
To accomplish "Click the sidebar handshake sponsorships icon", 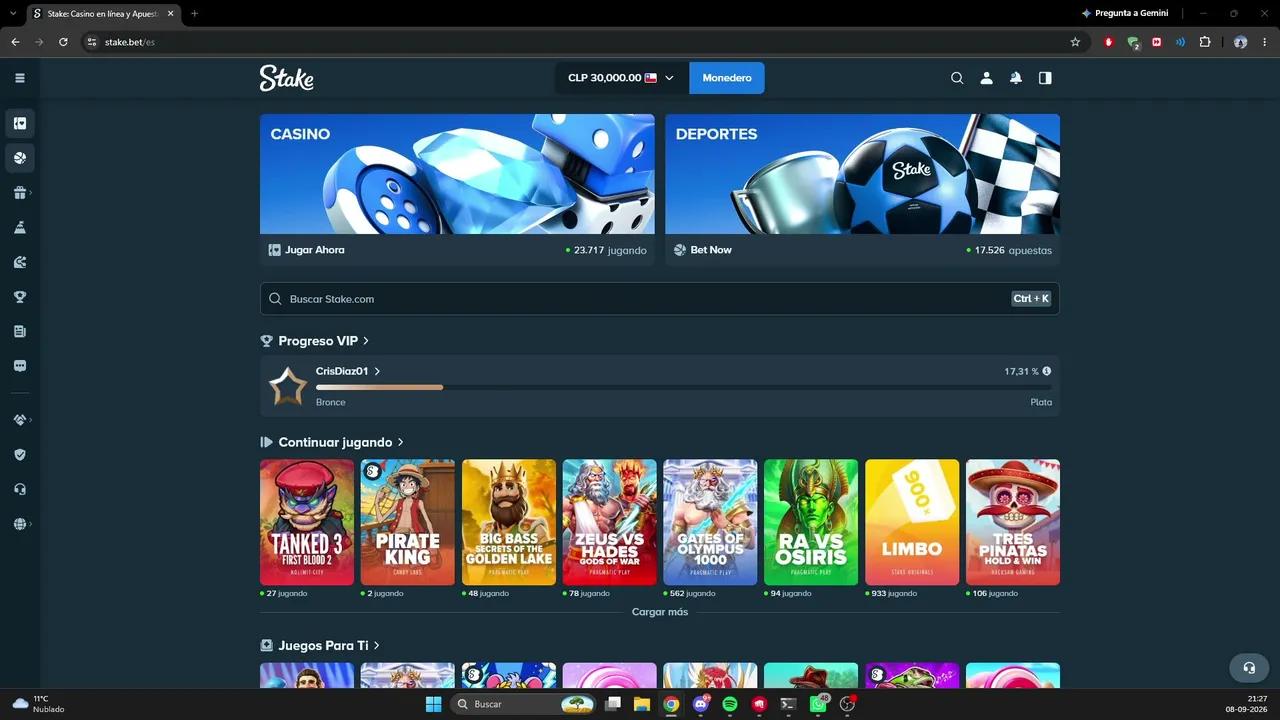I will click(20, 420).
